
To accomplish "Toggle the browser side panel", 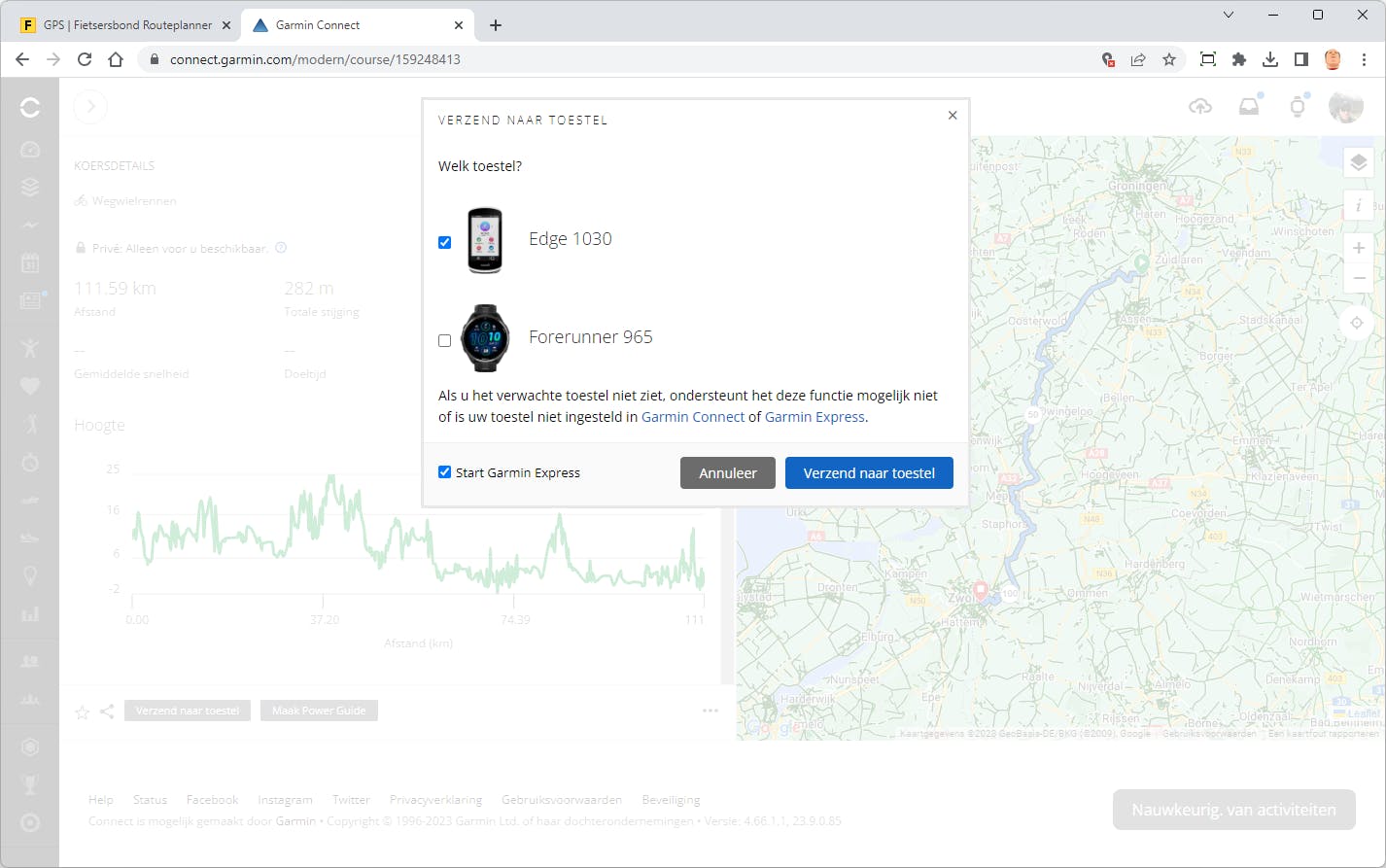I will [1301, 59].
